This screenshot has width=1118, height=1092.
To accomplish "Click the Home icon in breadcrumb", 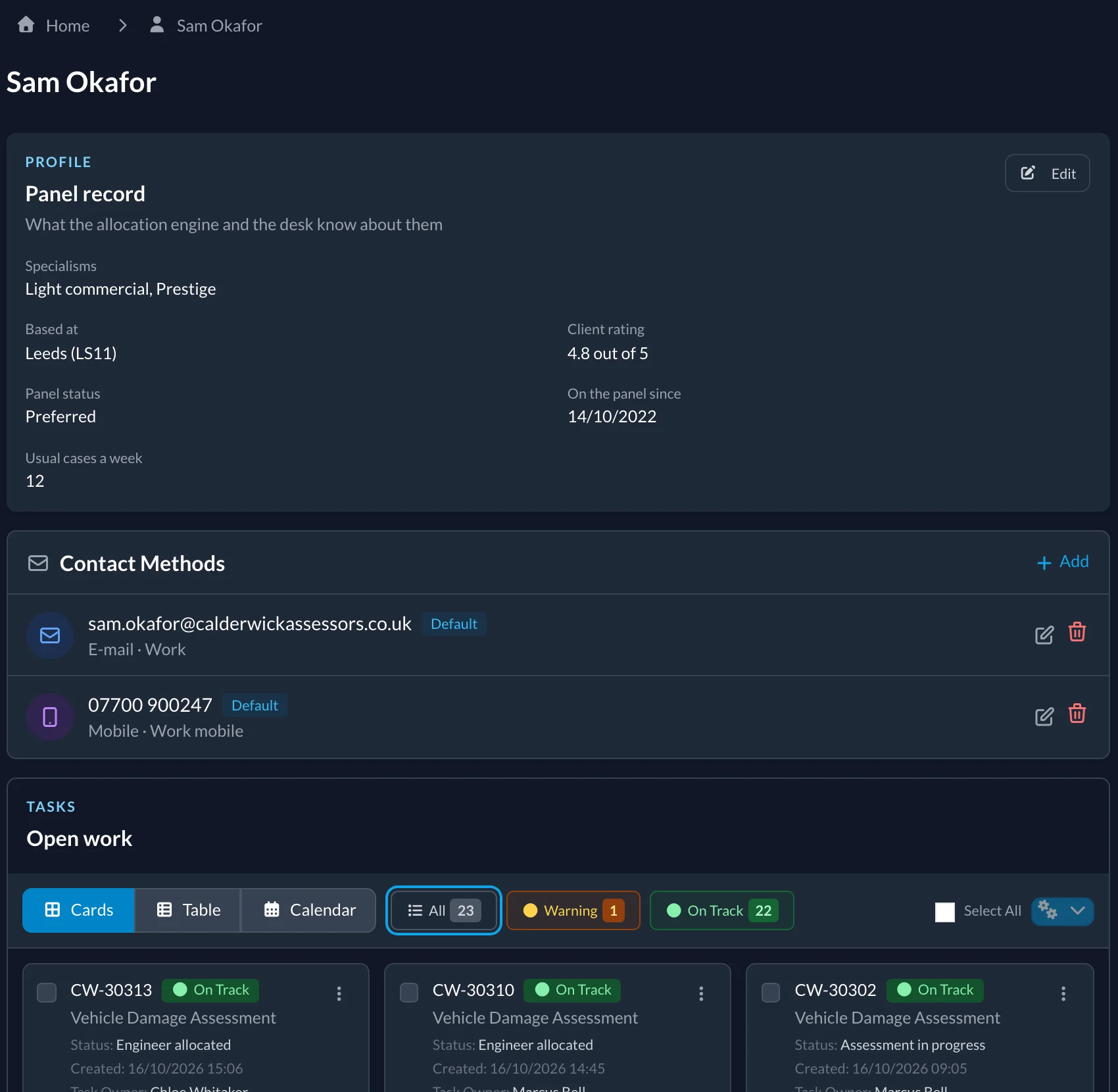I will (x=26, y=25).
